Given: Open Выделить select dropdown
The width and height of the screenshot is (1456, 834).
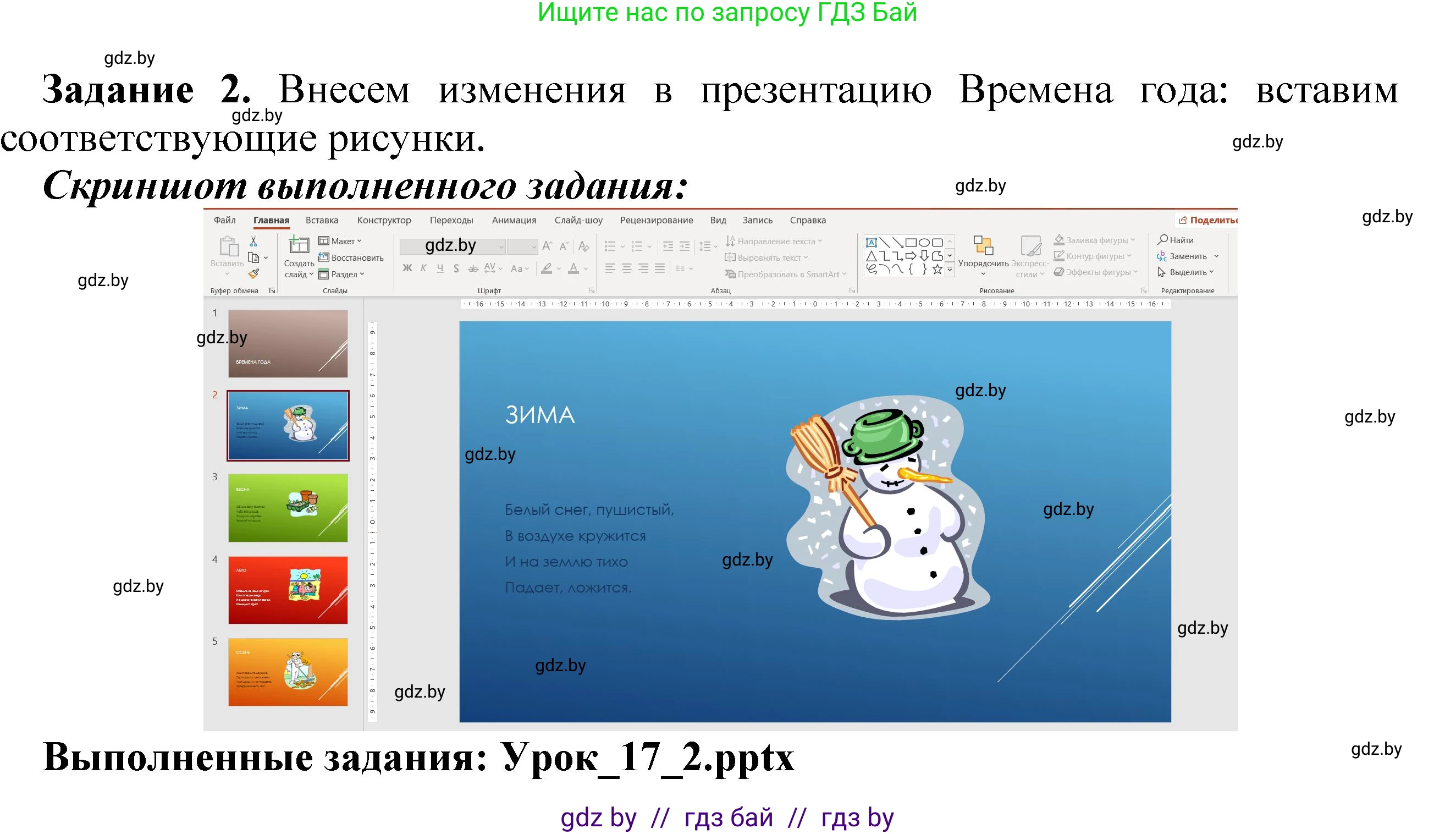Looking at the screenshot, I should coord(1185,272).
